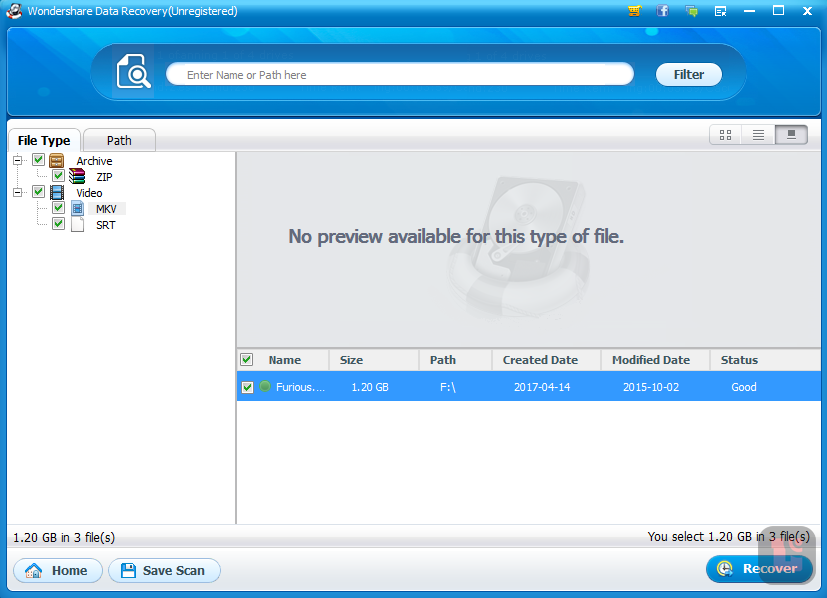Click the 'Good' status cell
Image resolution: width=827 pixels, height=598 pixels.
[x=744, y=387]
